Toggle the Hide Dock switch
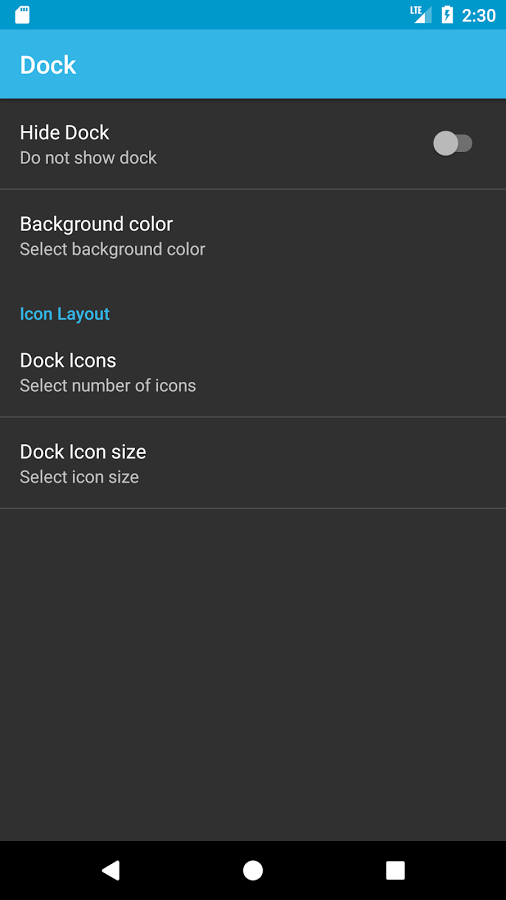 pos(453,143)
